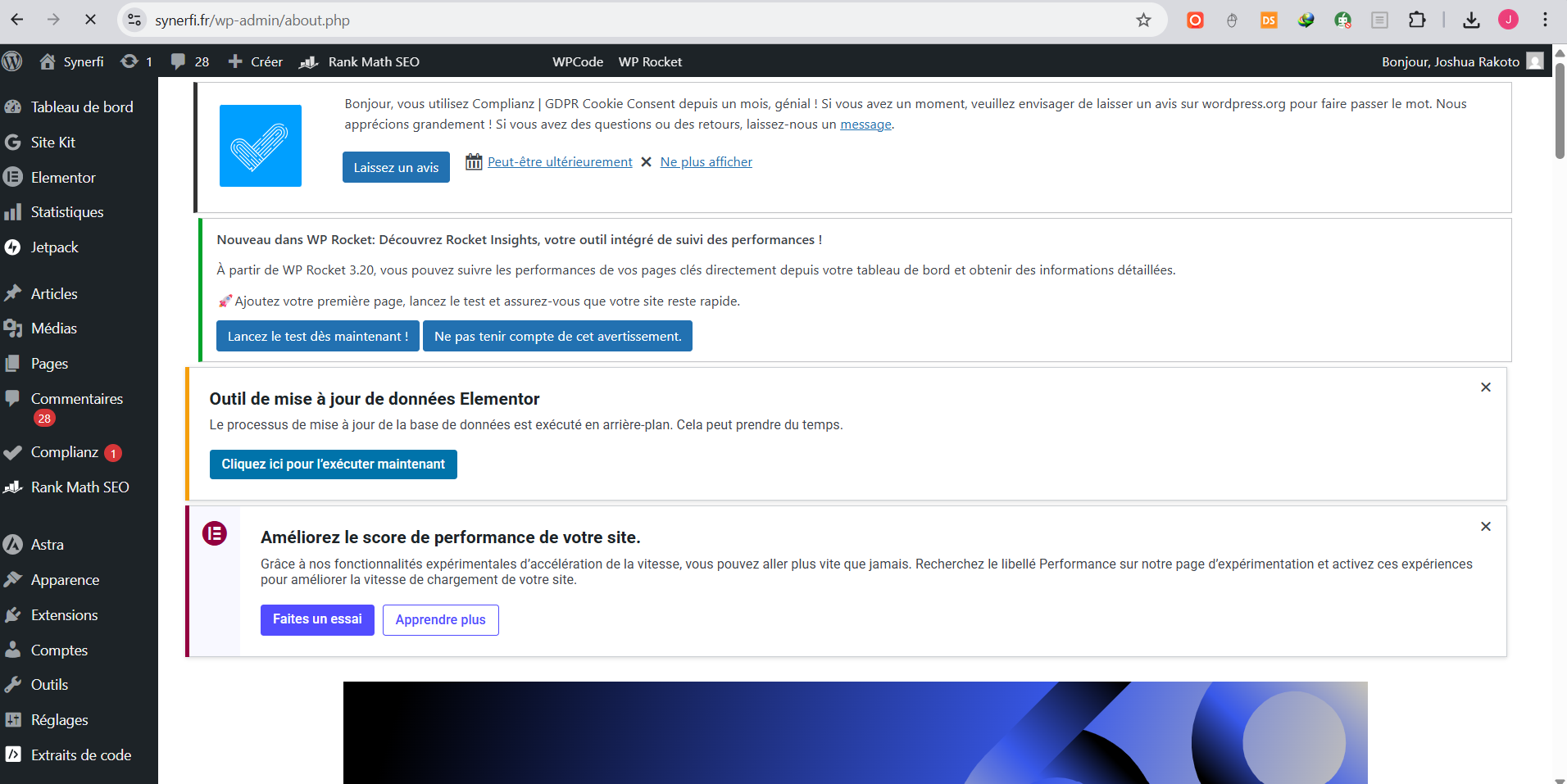Click the Ne plus afficher link

click(x=706, y=162)
